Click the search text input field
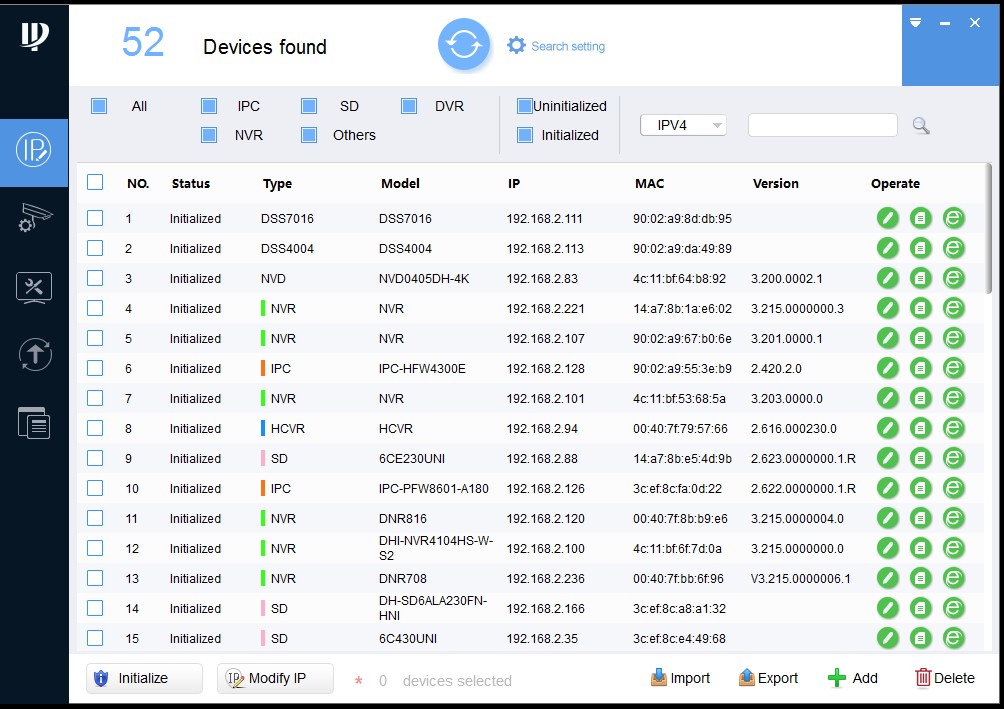 (822, 125)
